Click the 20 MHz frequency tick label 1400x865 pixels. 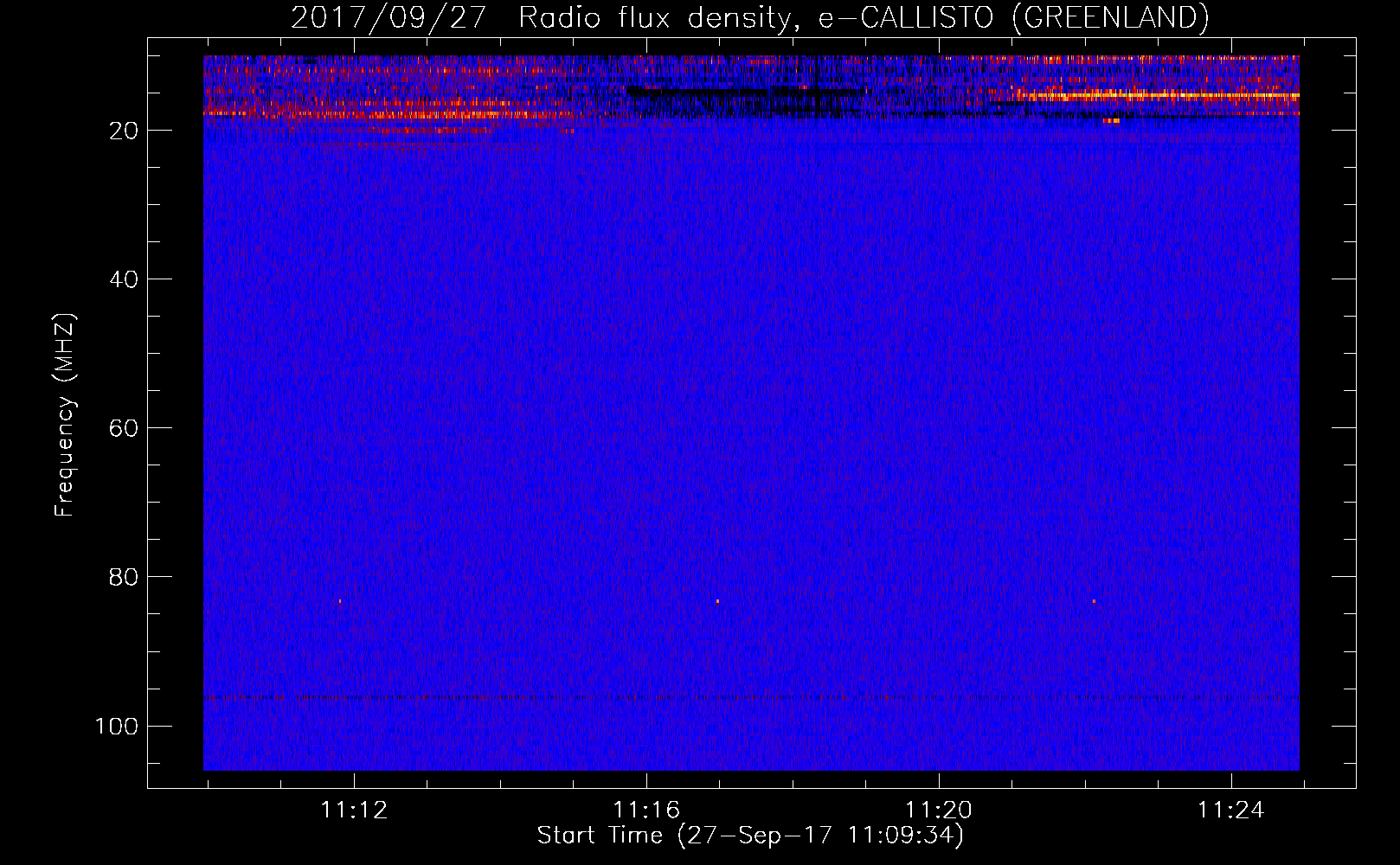click(124, 131)
